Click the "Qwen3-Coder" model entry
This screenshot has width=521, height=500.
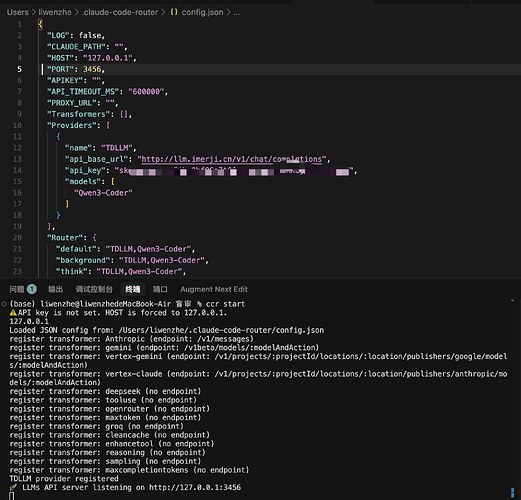coord(103,193)
